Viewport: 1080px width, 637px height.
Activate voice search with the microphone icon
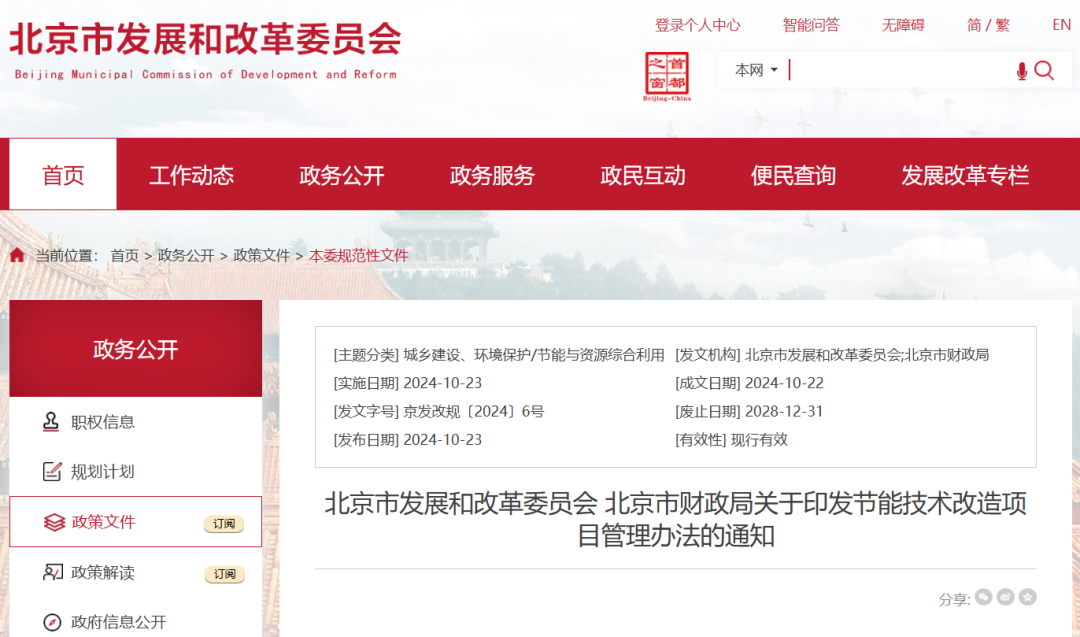tap(1021, 71)
